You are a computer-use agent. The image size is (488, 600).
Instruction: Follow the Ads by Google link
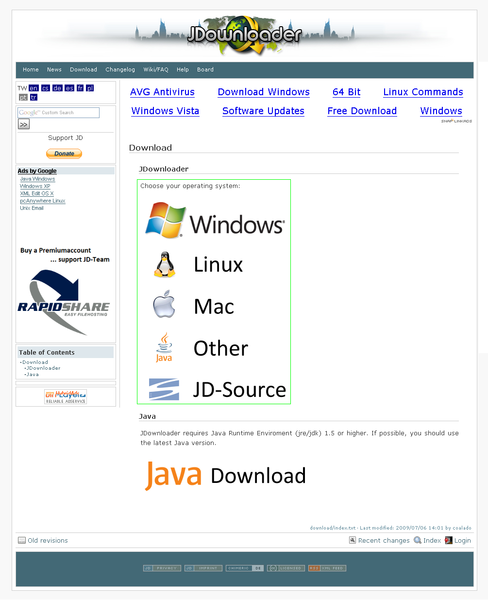[x=37, y=171]
